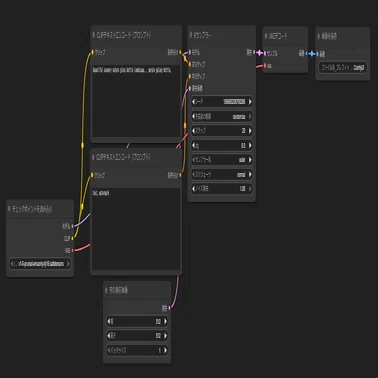Collapse the upper CLIPテキストエンコード node via its title dot

[94, 35]
